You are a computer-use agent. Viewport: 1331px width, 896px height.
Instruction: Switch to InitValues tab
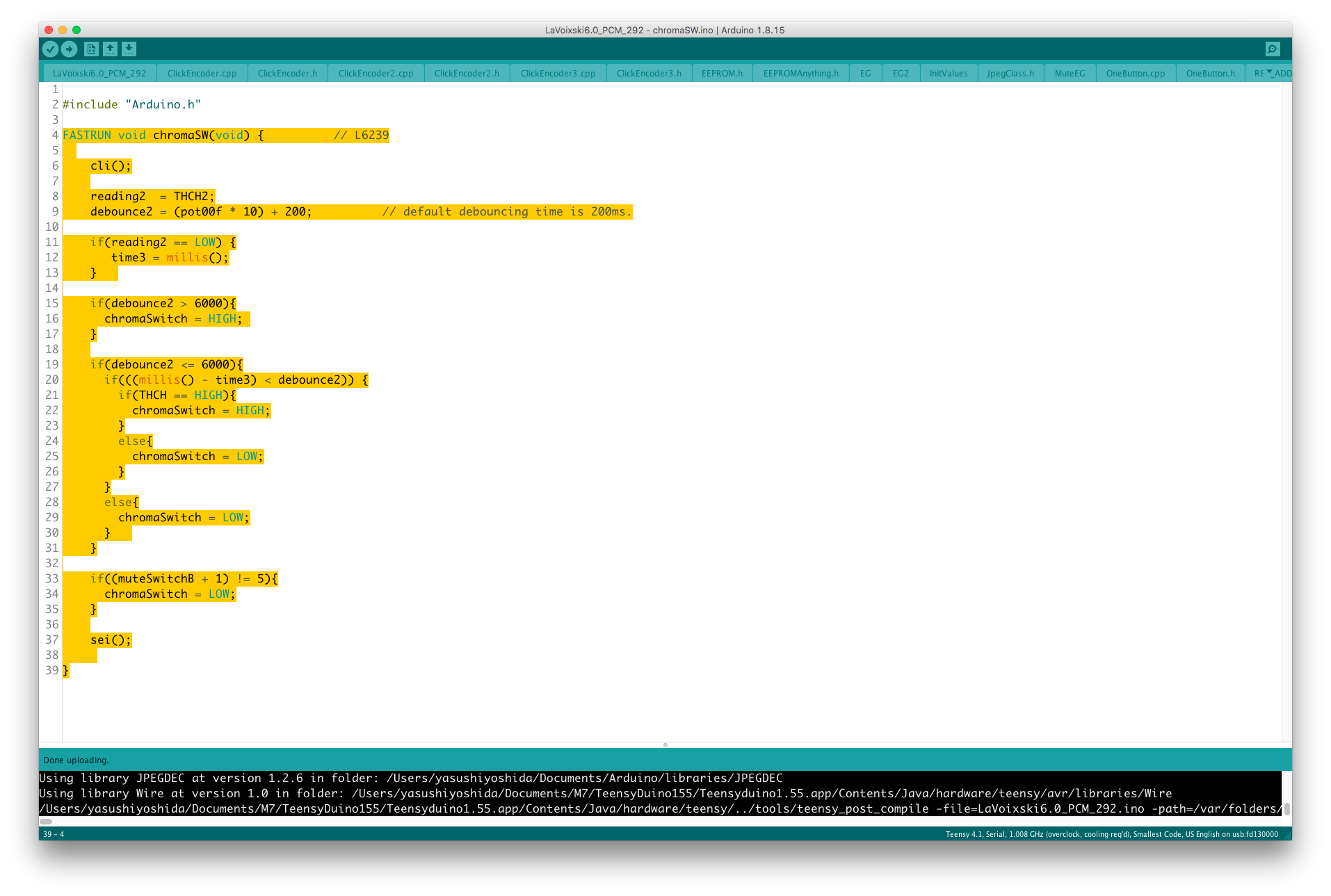pos(949,73)
